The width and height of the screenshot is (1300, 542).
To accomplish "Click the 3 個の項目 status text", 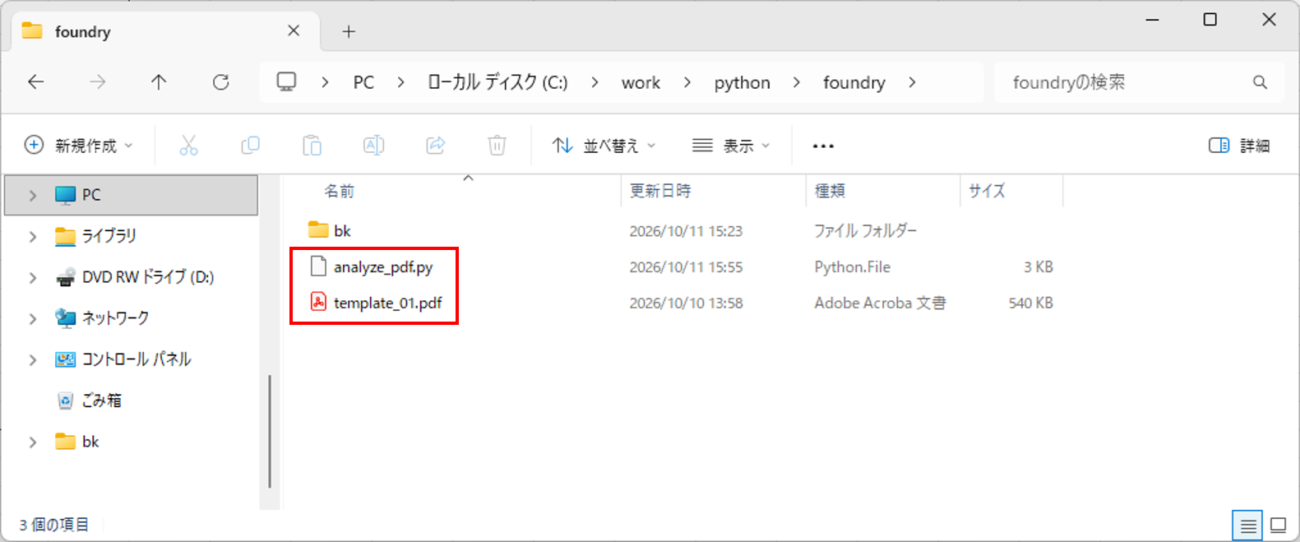I will point(54,524).
